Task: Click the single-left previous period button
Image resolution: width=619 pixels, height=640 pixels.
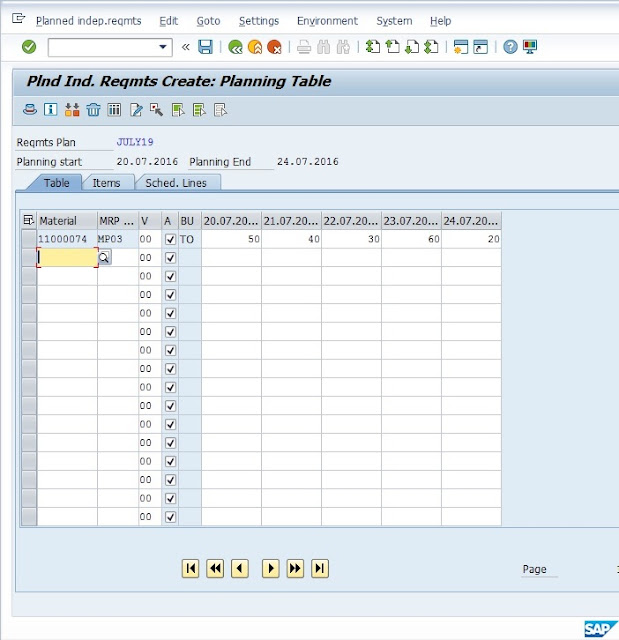Action: [240, 569]
